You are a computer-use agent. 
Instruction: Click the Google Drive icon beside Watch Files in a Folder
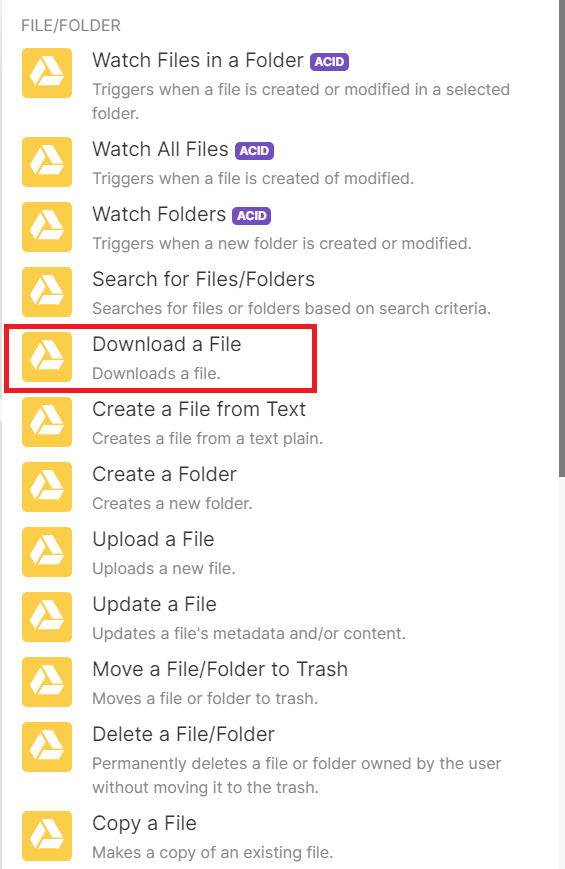(x=47, y=73)
